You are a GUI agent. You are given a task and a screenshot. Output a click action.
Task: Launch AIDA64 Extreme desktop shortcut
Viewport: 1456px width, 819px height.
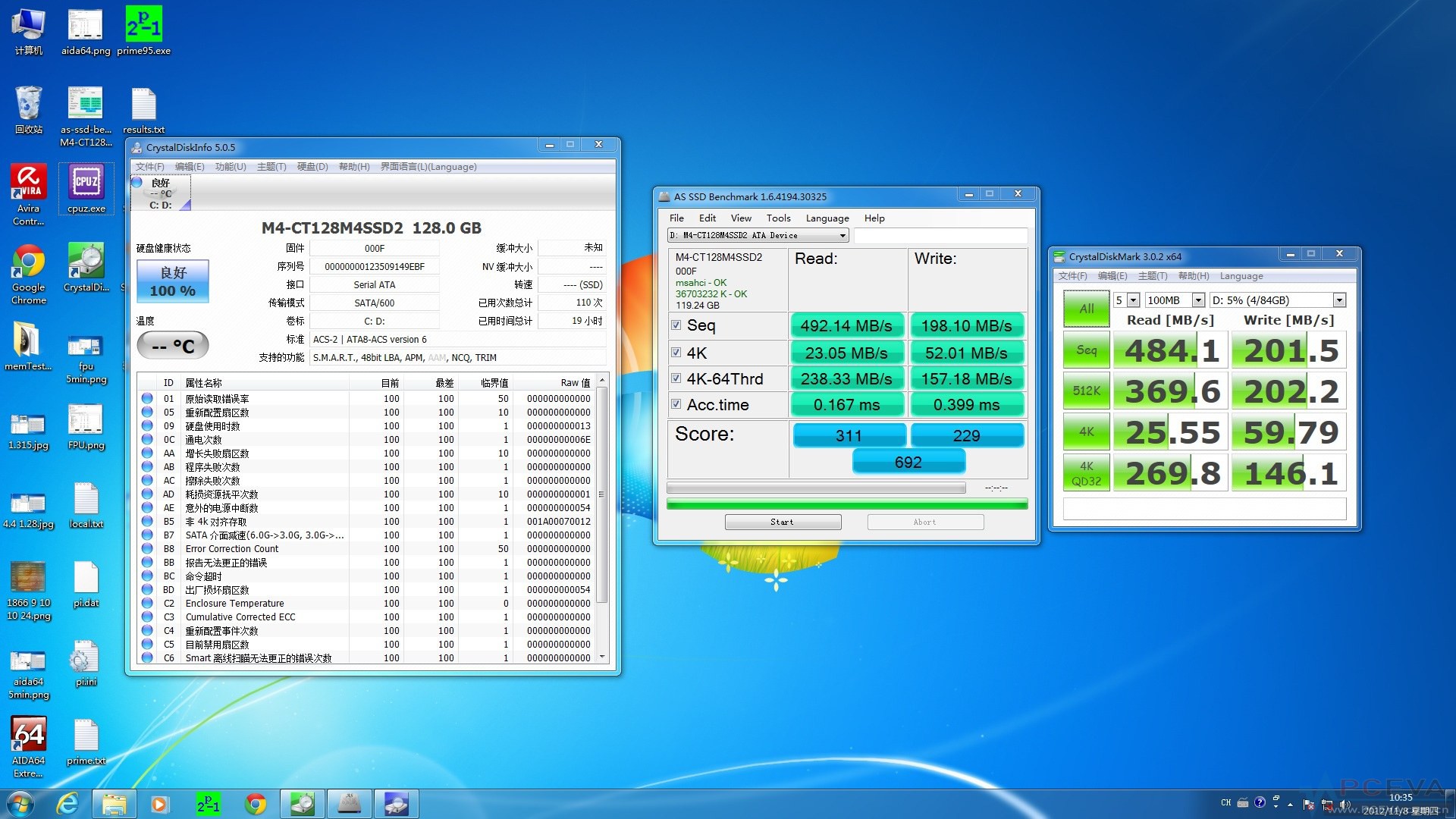pos(29,748)
